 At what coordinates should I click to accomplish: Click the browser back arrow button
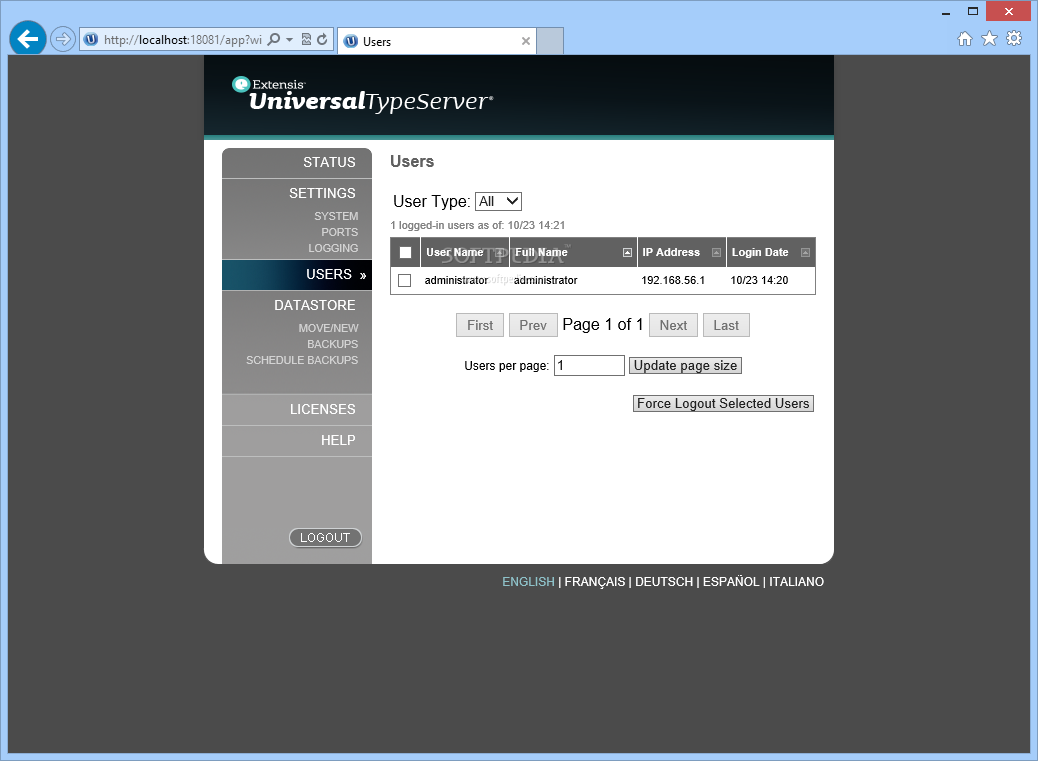28,39
